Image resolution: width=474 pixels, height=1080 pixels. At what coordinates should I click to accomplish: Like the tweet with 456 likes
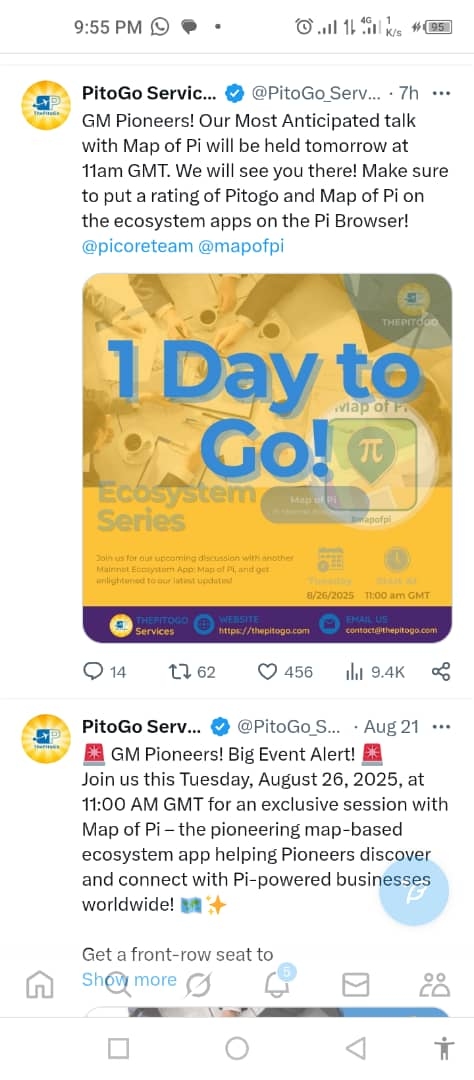click(285, 671)
